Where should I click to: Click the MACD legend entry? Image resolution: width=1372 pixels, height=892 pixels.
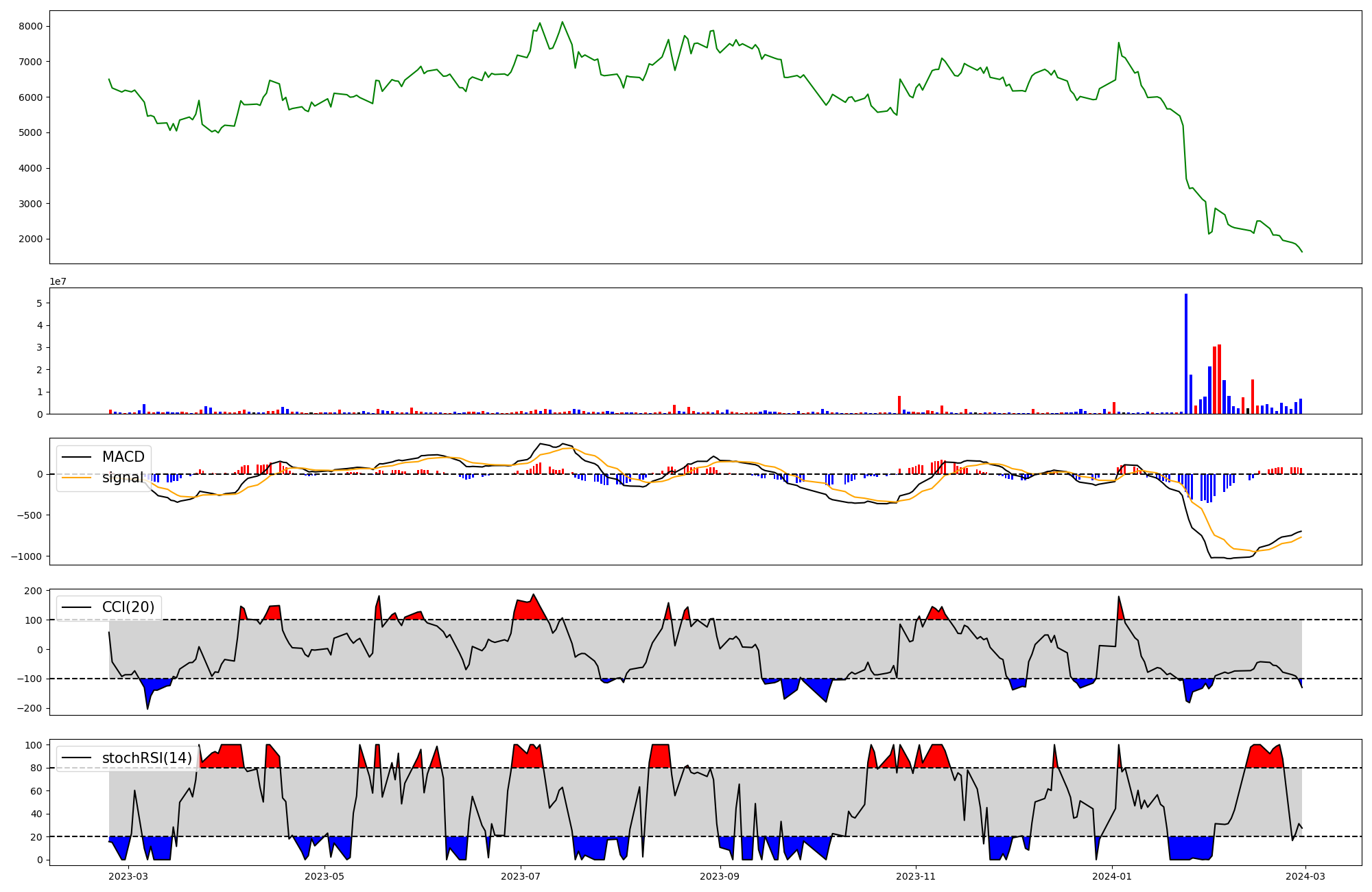point(123,457)
